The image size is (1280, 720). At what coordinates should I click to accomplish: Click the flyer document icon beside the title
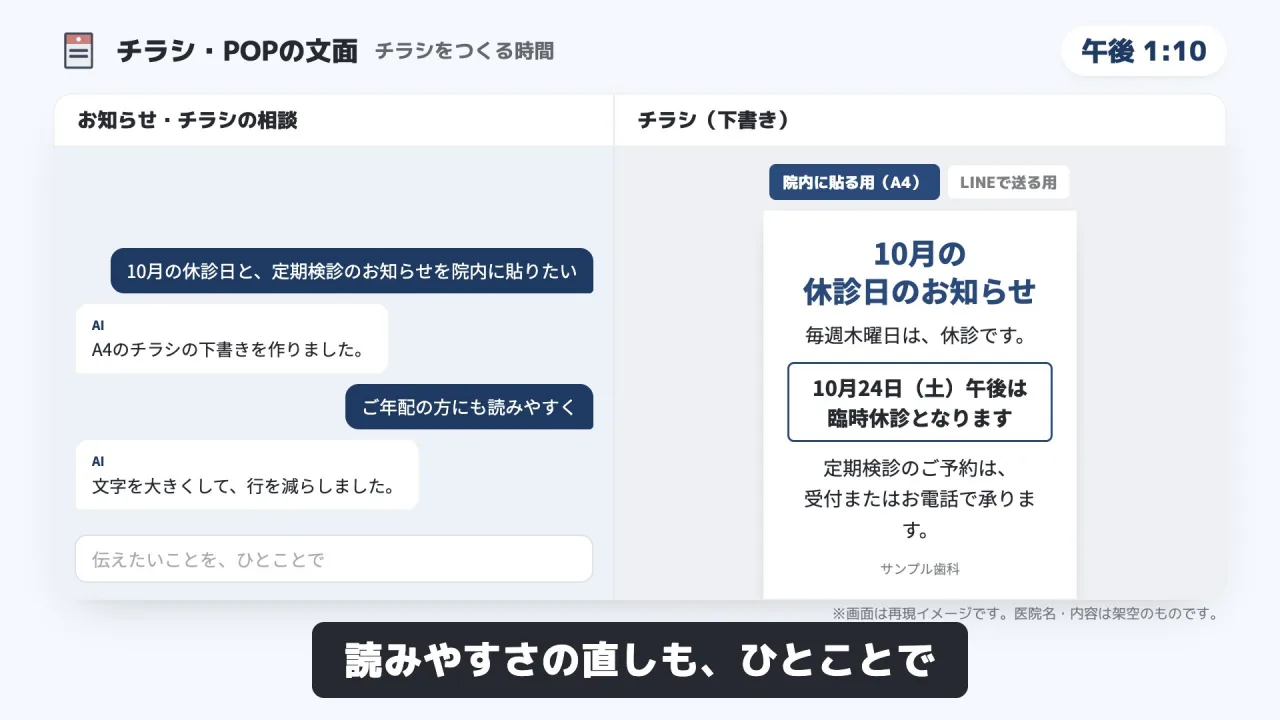point(78,50)
